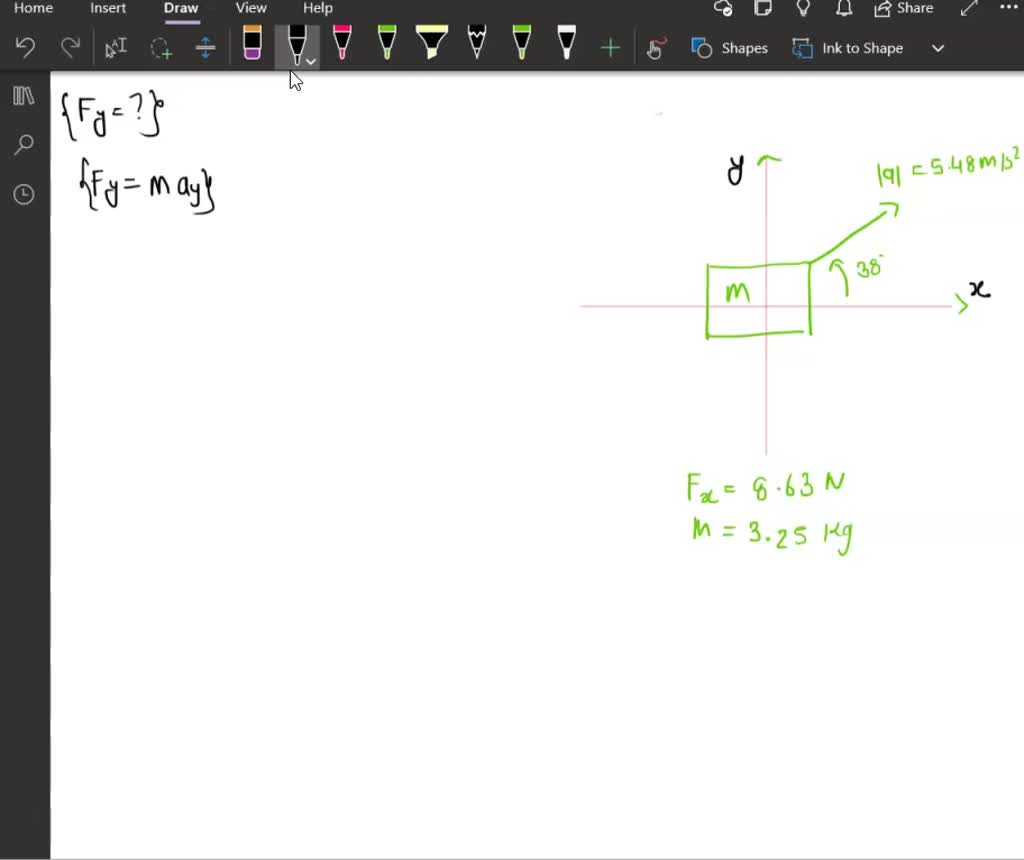Open the selected pen's options dropdown
Image resolution: width=1024 pixels, height=860 pixels.
(309, 62)
